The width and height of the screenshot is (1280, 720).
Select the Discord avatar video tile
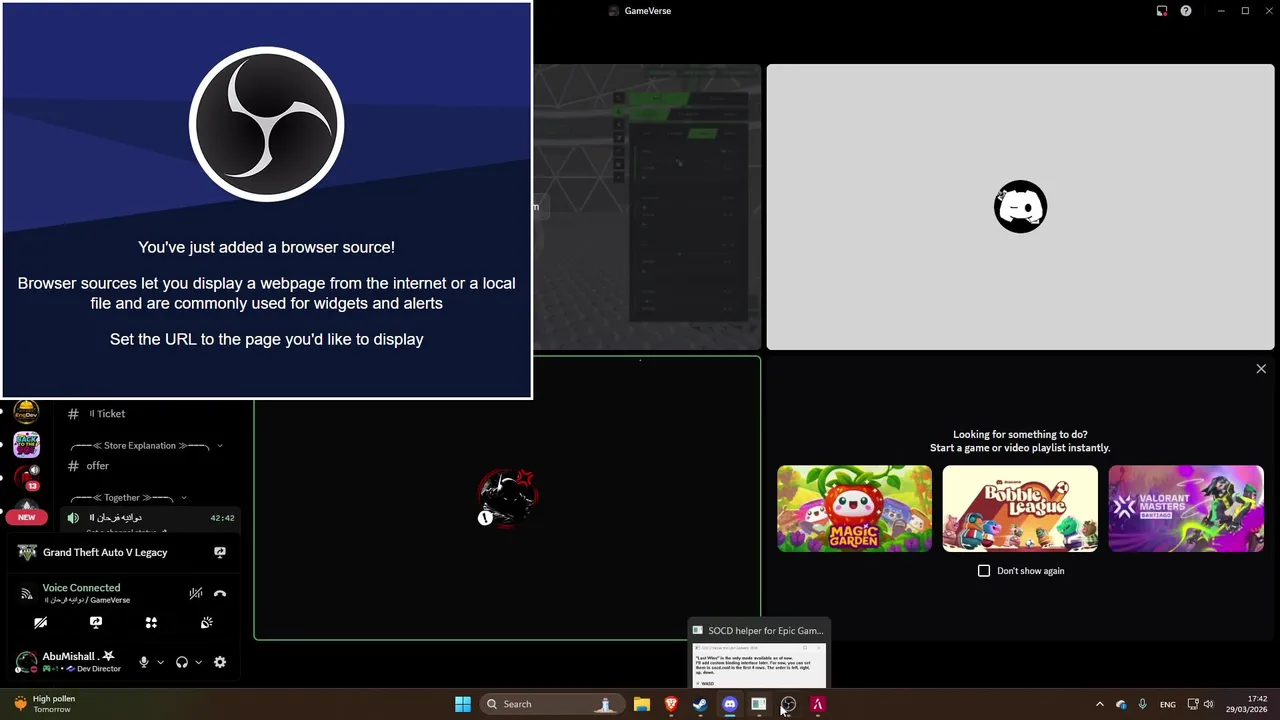1020,207
